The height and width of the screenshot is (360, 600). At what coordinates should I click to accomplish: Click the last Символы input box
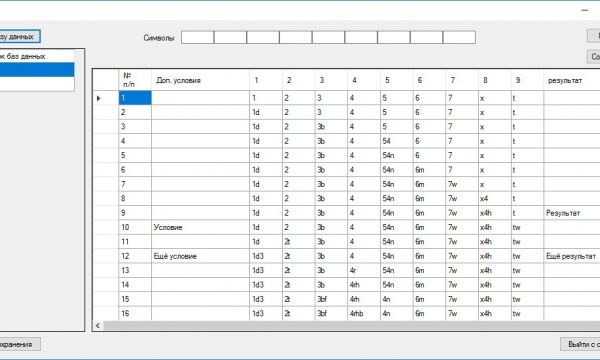click(x=459, y=37)
